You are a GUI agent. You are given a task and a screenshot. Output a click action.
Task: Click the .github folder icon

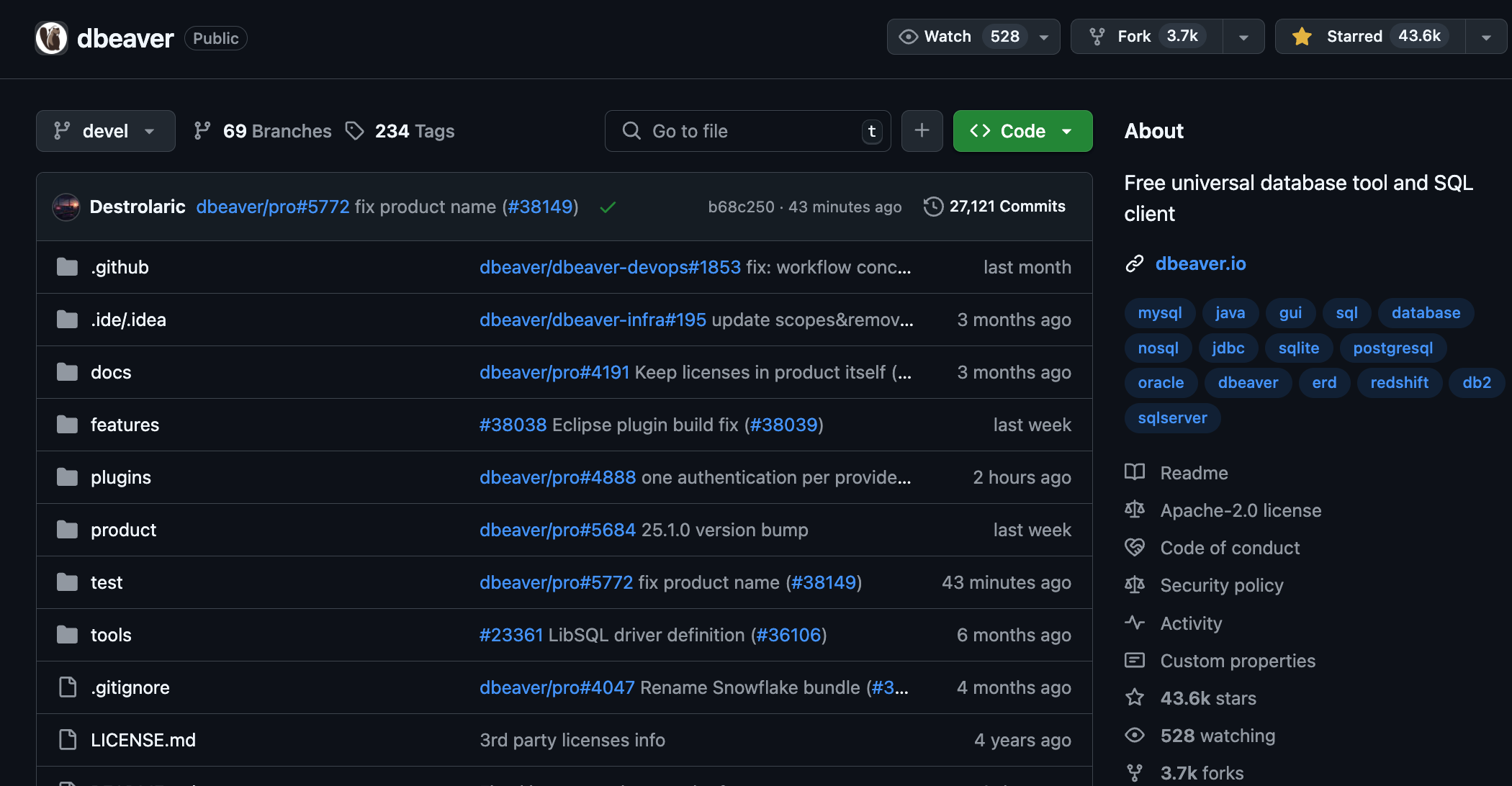(67, 267)
